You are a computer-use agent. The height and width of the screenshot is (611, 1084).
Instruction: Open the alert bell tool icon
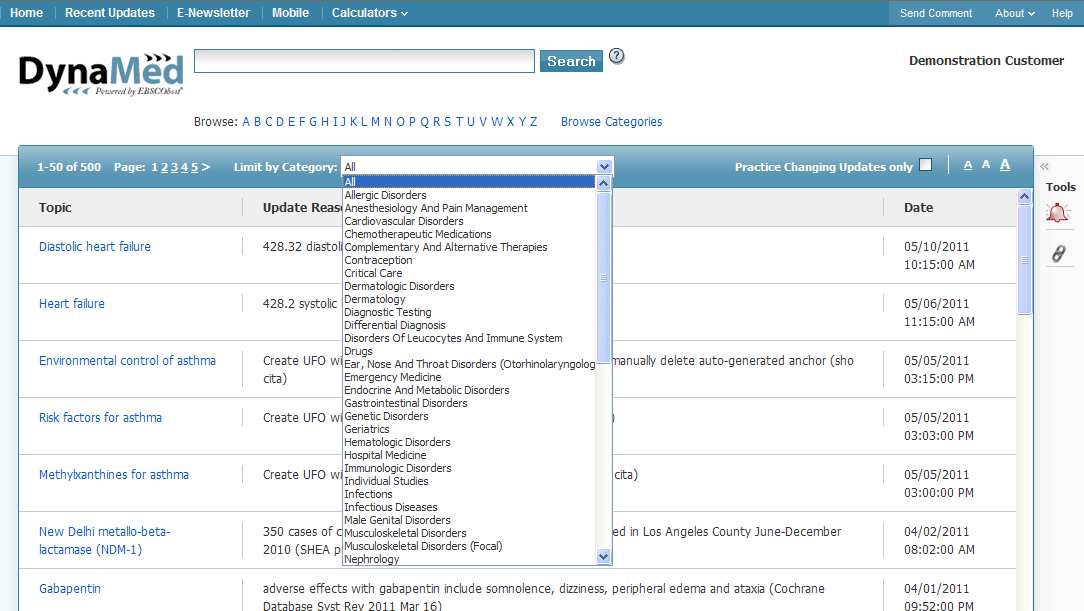pyautogui.click(x=1058, y=213)
